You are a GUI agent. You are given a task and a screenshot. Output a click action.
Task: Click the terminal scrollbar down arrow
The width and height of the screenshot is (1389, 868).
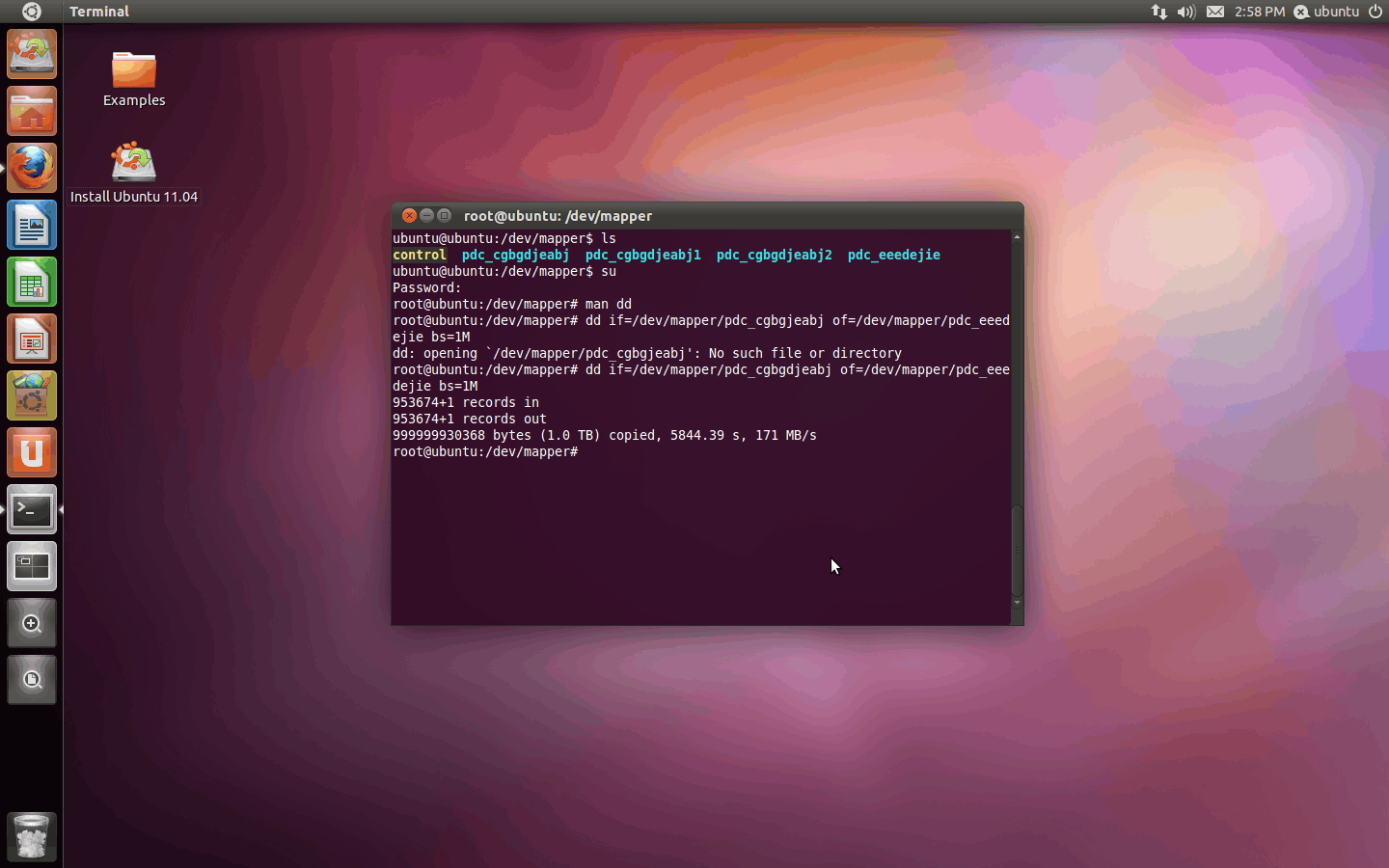1017,603
